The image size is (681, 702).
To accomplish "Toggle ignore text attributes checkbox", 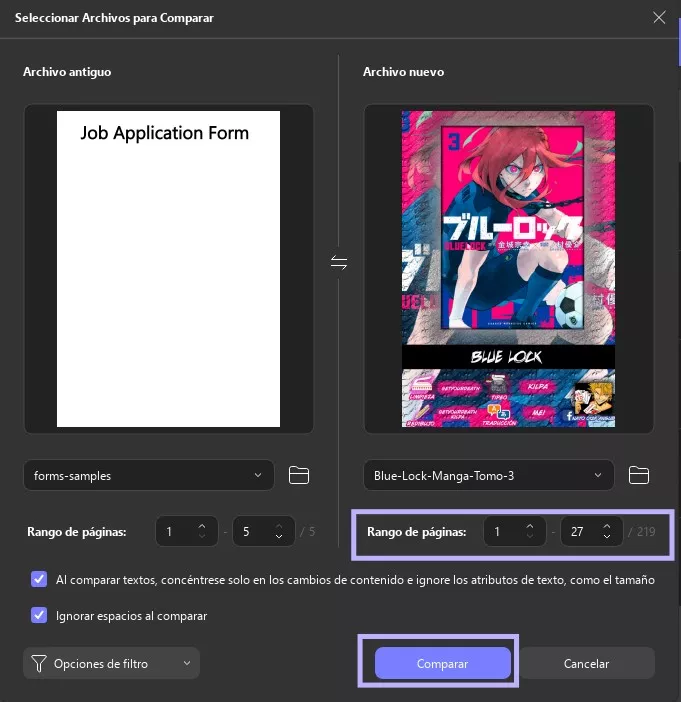I will (39, 579).
